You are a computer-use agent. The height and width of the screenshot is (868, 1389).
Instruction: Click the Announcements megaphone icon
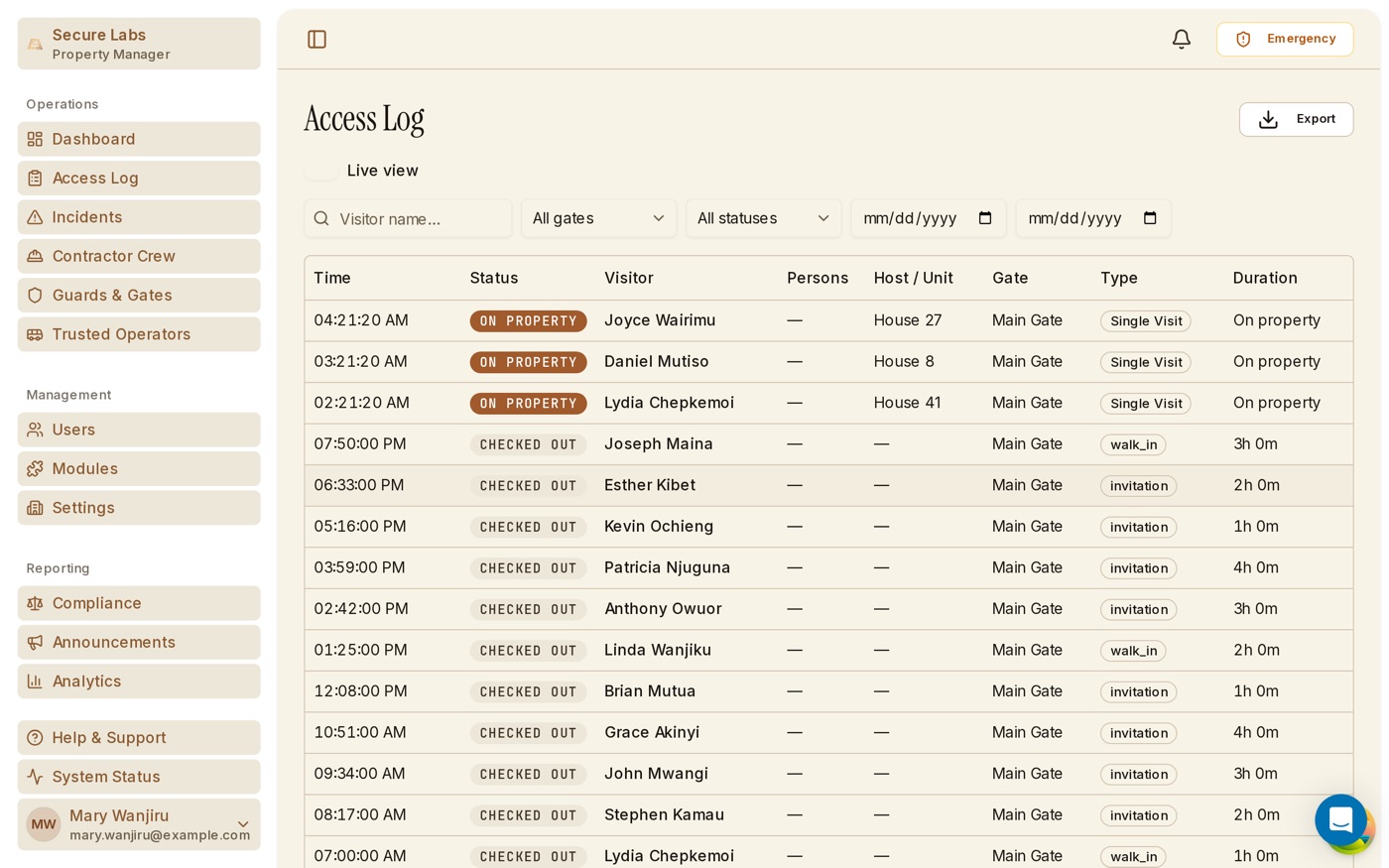pyautogui.click(x=35, y=643)
